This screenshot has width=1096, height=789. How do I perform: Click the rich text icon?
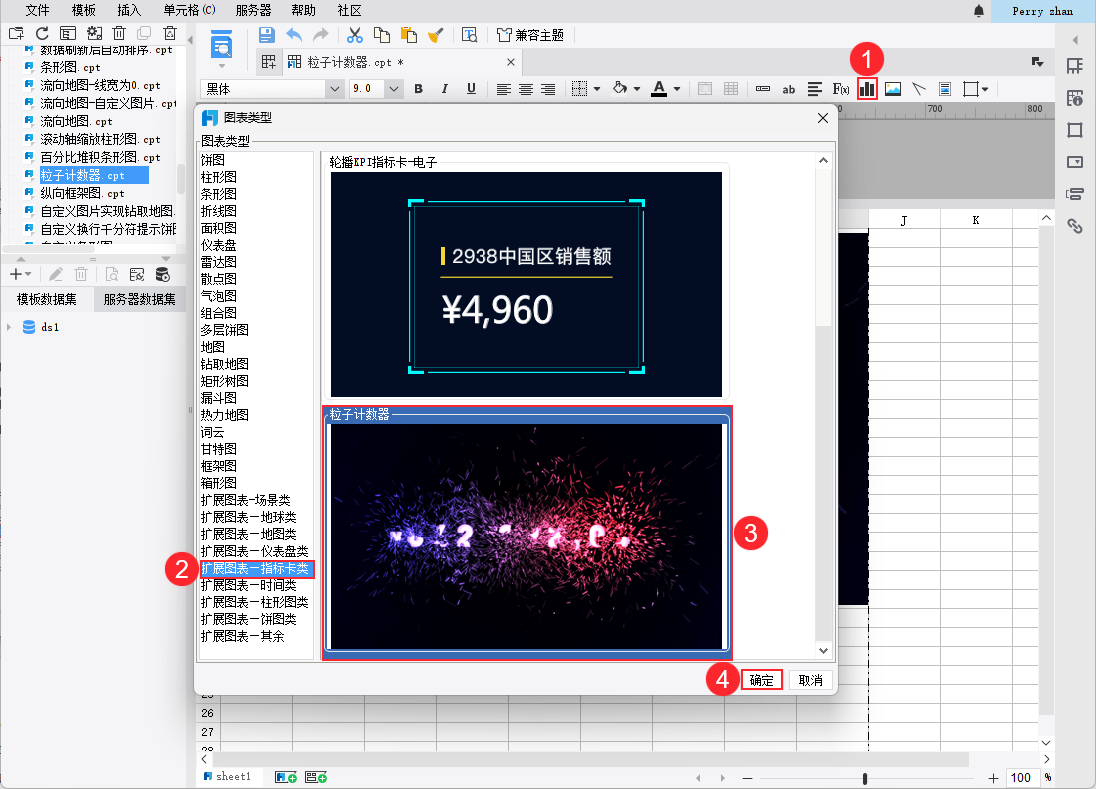click(814, 89)
